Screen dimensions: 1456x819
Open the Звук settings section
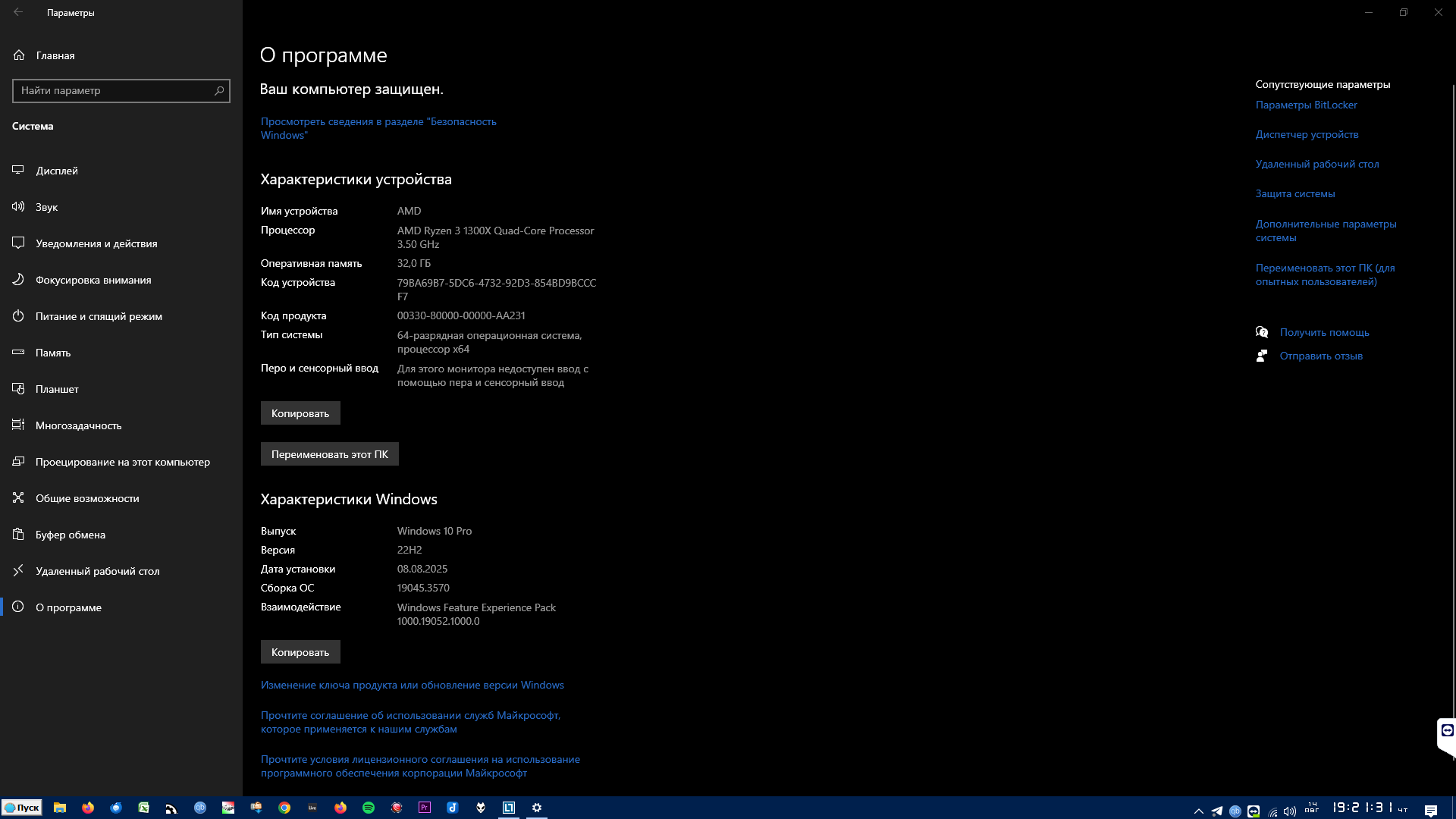(121, 207)
